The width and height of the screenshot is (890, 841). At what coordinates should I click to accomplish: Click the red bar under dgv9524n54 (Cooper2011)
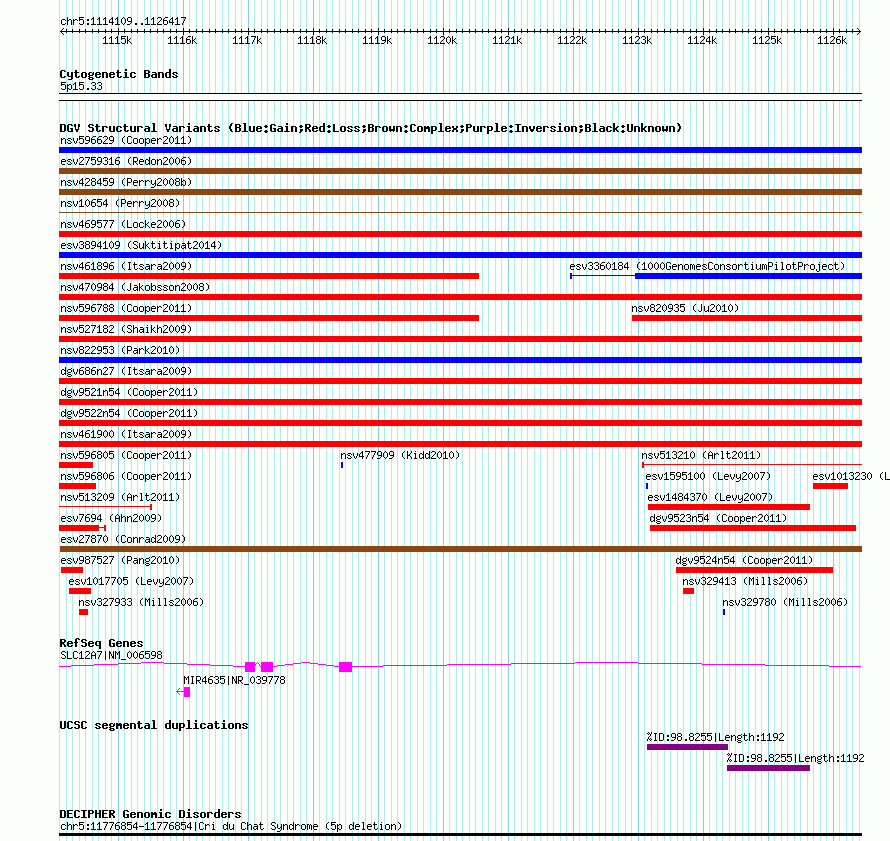754,570
